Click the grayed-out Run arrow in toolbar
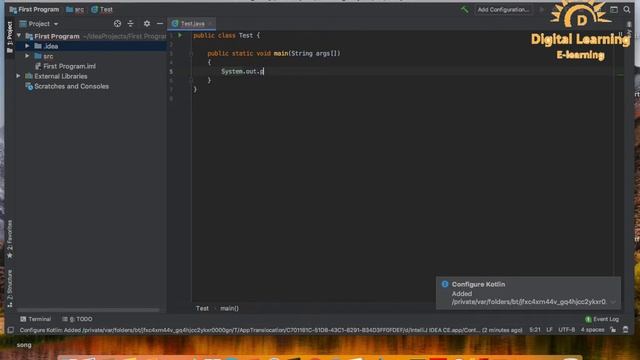The width and height of the screenshot is (640, 360). coord(542,9)
